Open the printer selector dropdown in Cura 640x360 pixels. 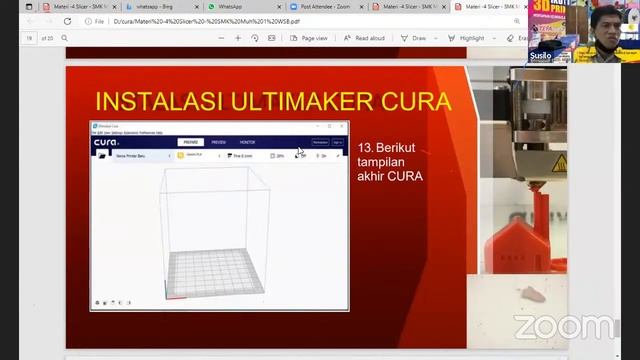click(x=143, y=156)
